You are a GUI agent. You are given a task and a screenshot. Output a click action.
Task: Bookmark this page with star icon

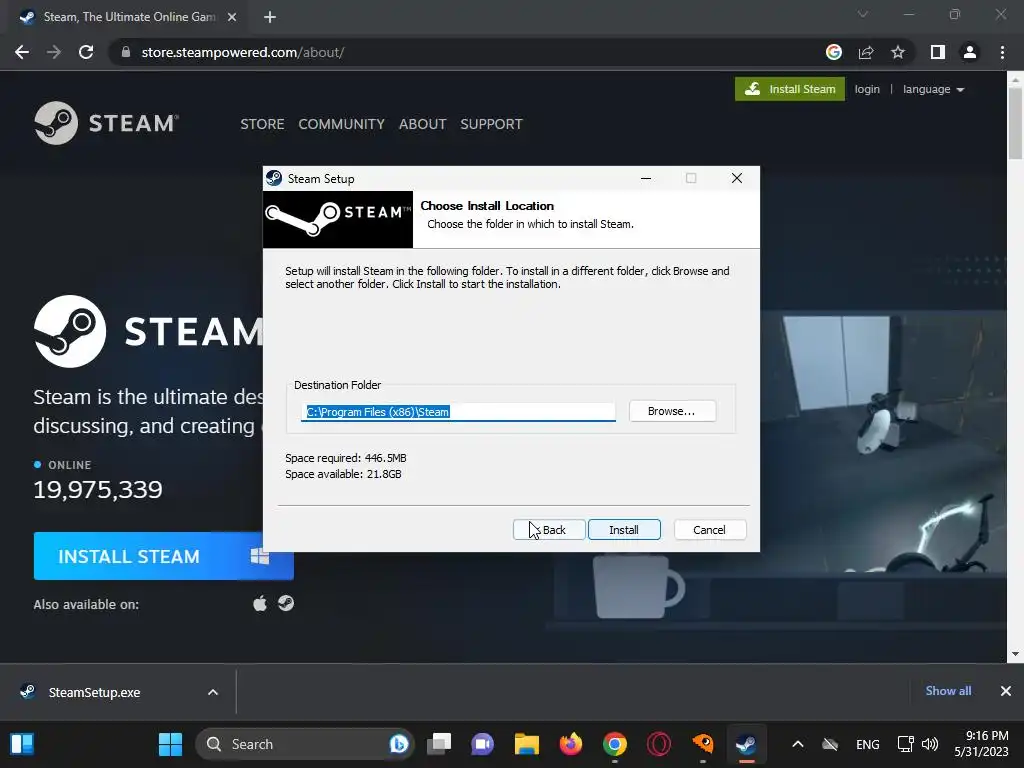(x=898, y=52)
